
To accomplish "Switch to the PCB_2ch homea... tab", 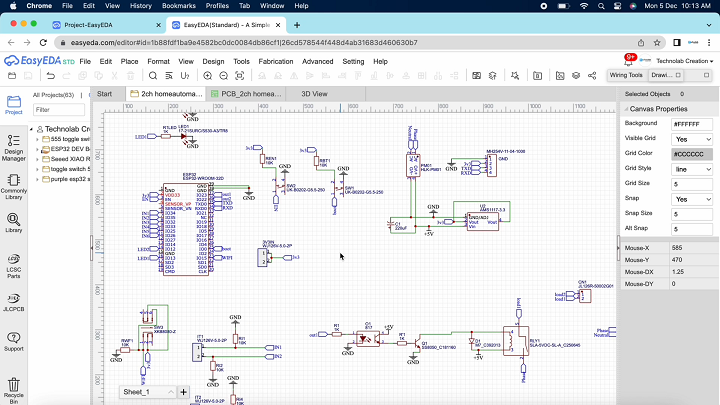I will pyautogui.click(x=246, y=94).
